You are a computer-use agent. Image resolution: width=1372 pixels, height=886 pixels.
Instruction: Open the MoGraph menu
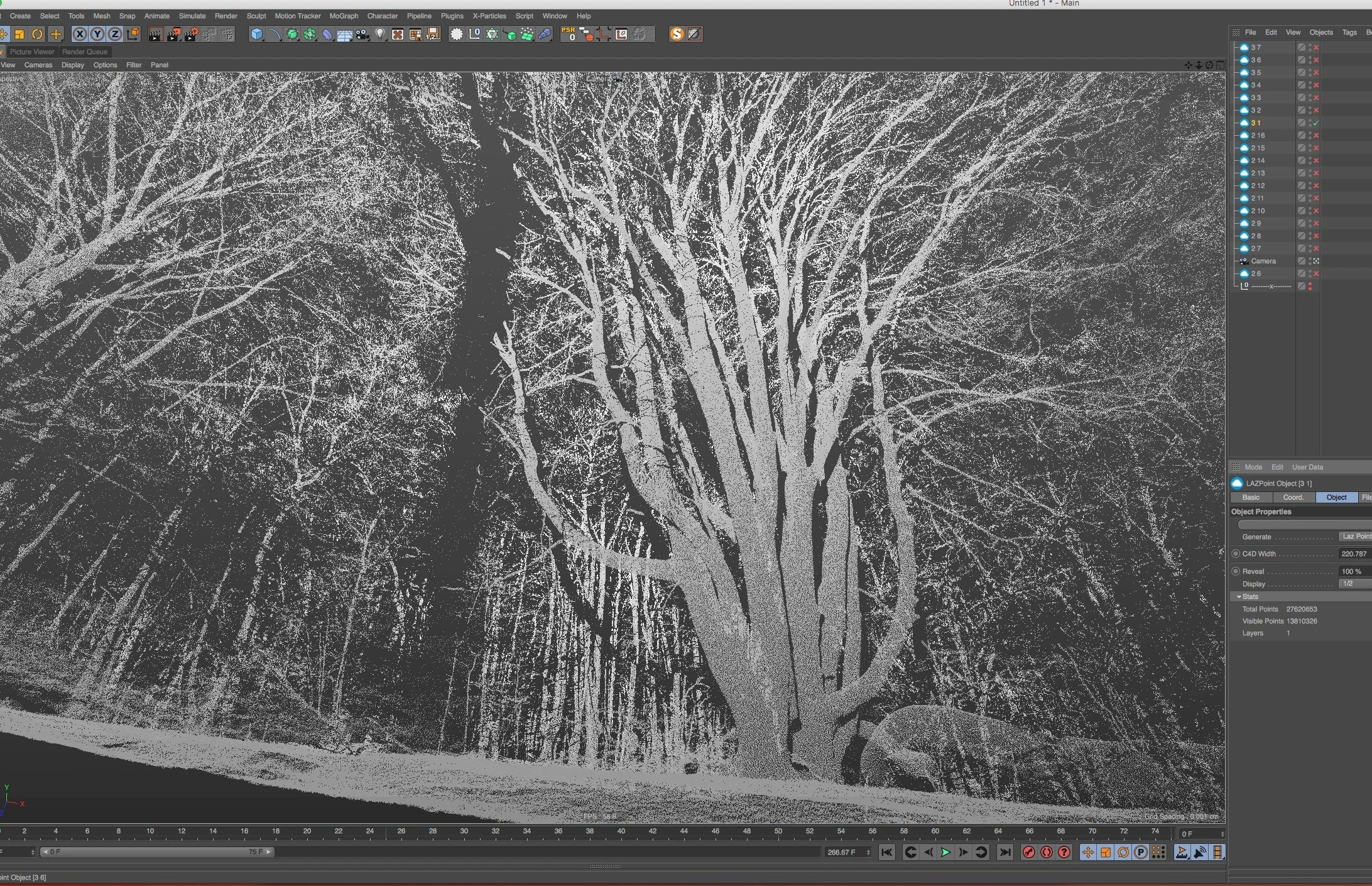coord(344,16)
